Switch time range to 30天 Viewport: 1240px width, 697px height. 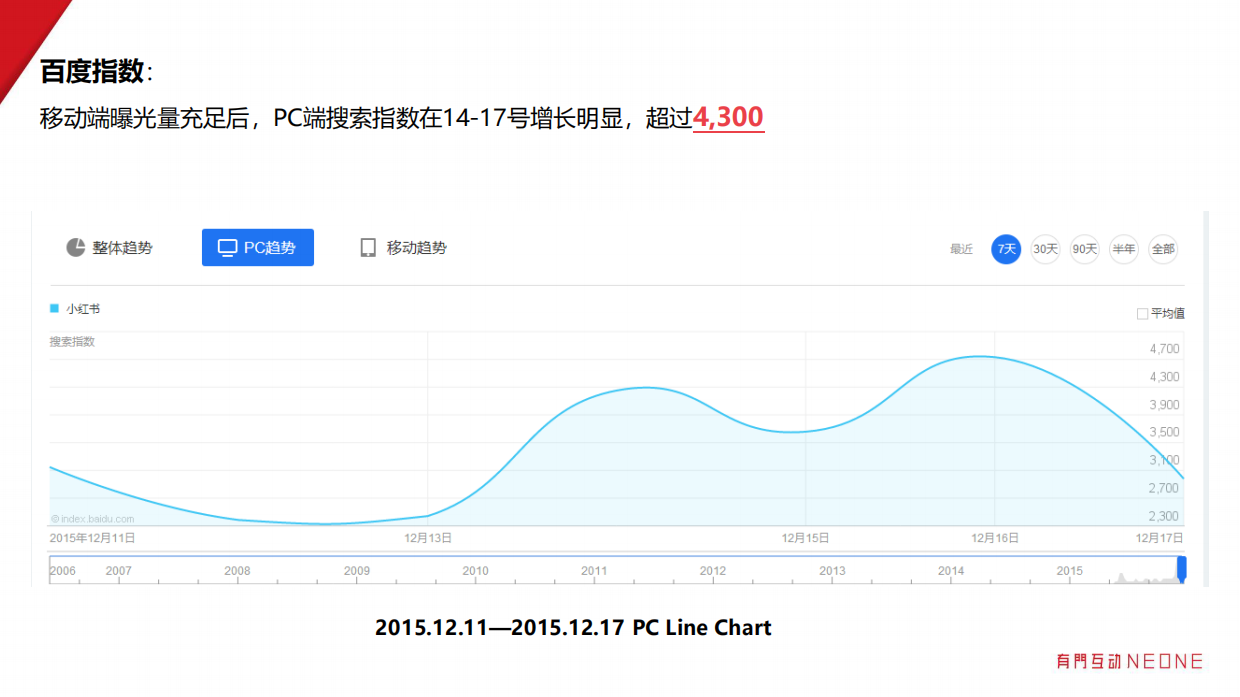tap(1045, 249)
